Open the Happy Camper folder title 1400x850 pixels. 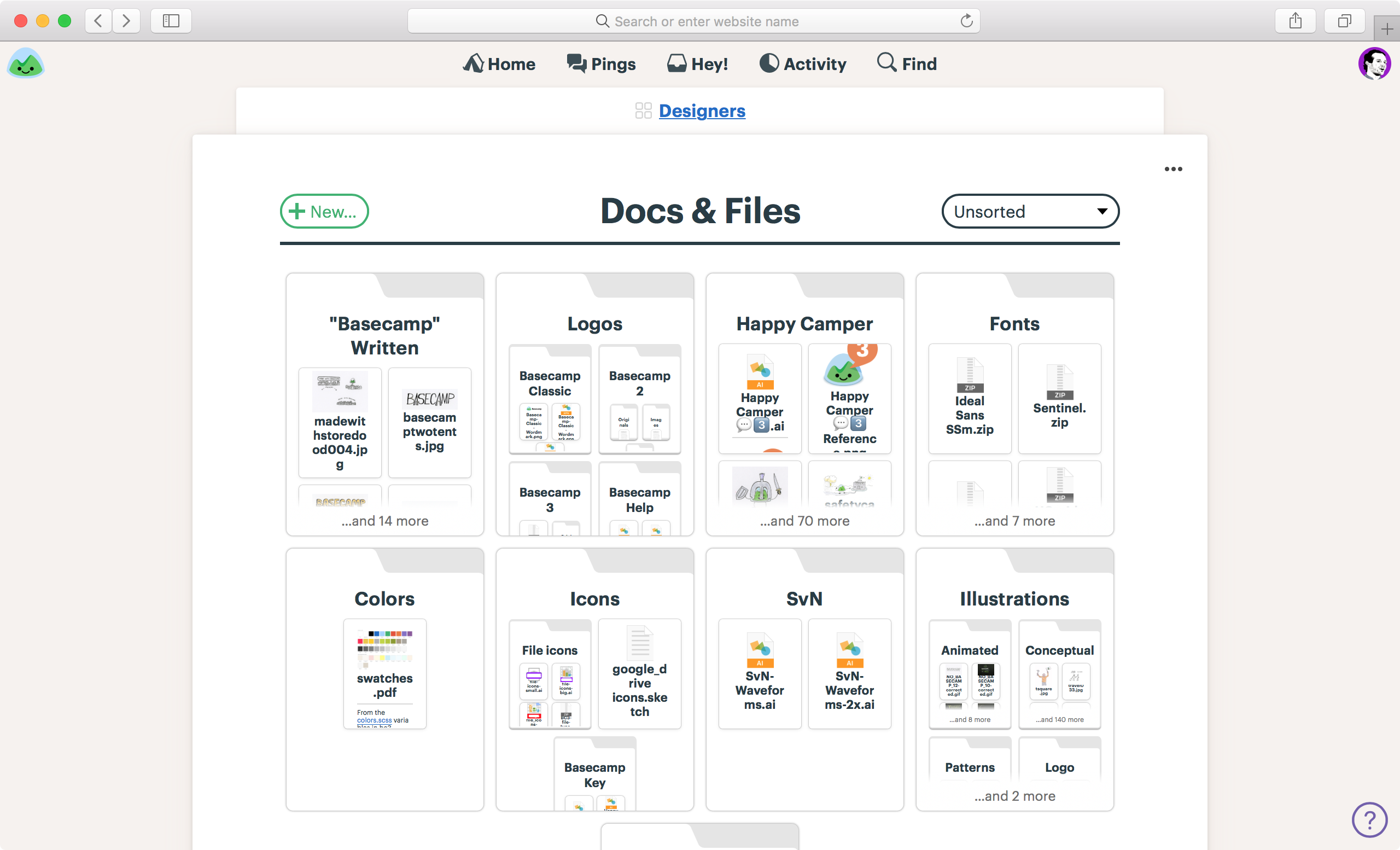804,323
